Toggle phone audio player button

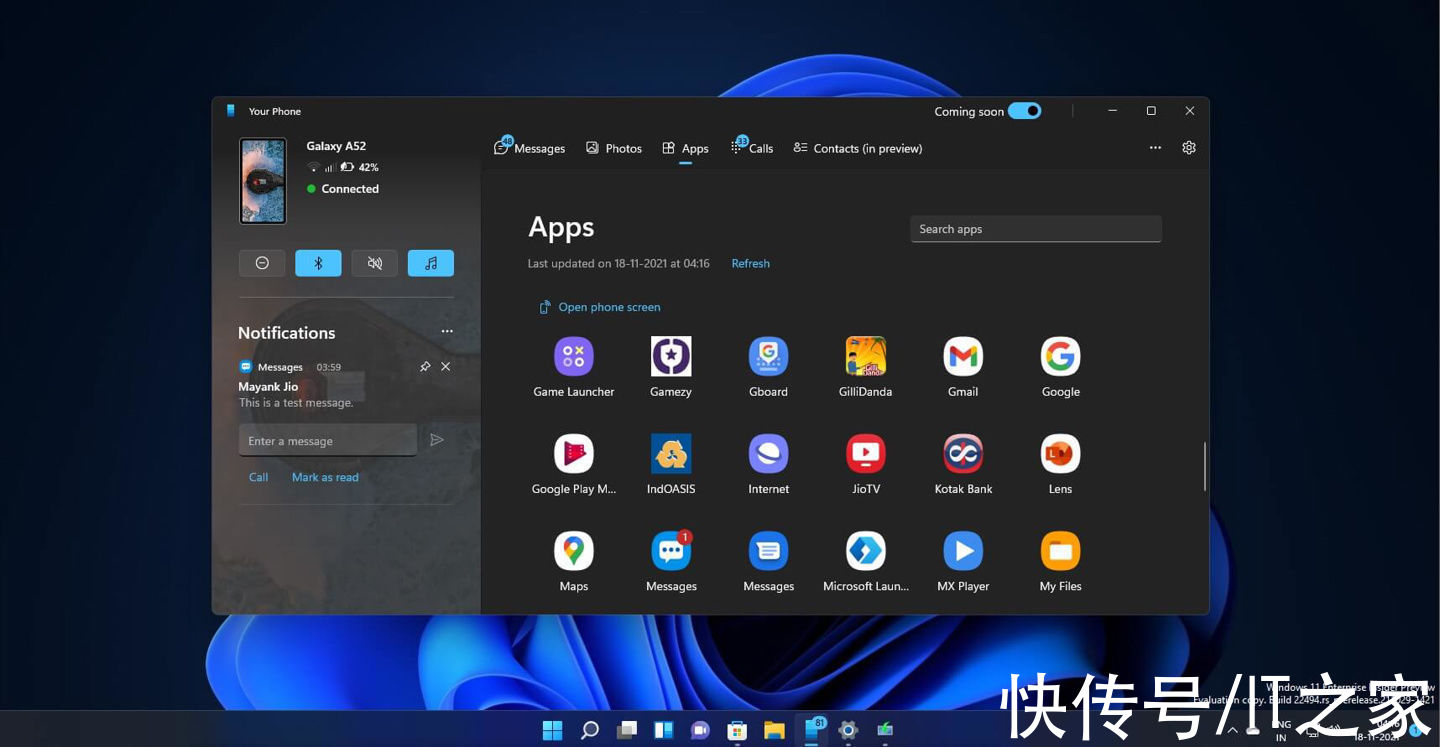[x=431, y=263]
